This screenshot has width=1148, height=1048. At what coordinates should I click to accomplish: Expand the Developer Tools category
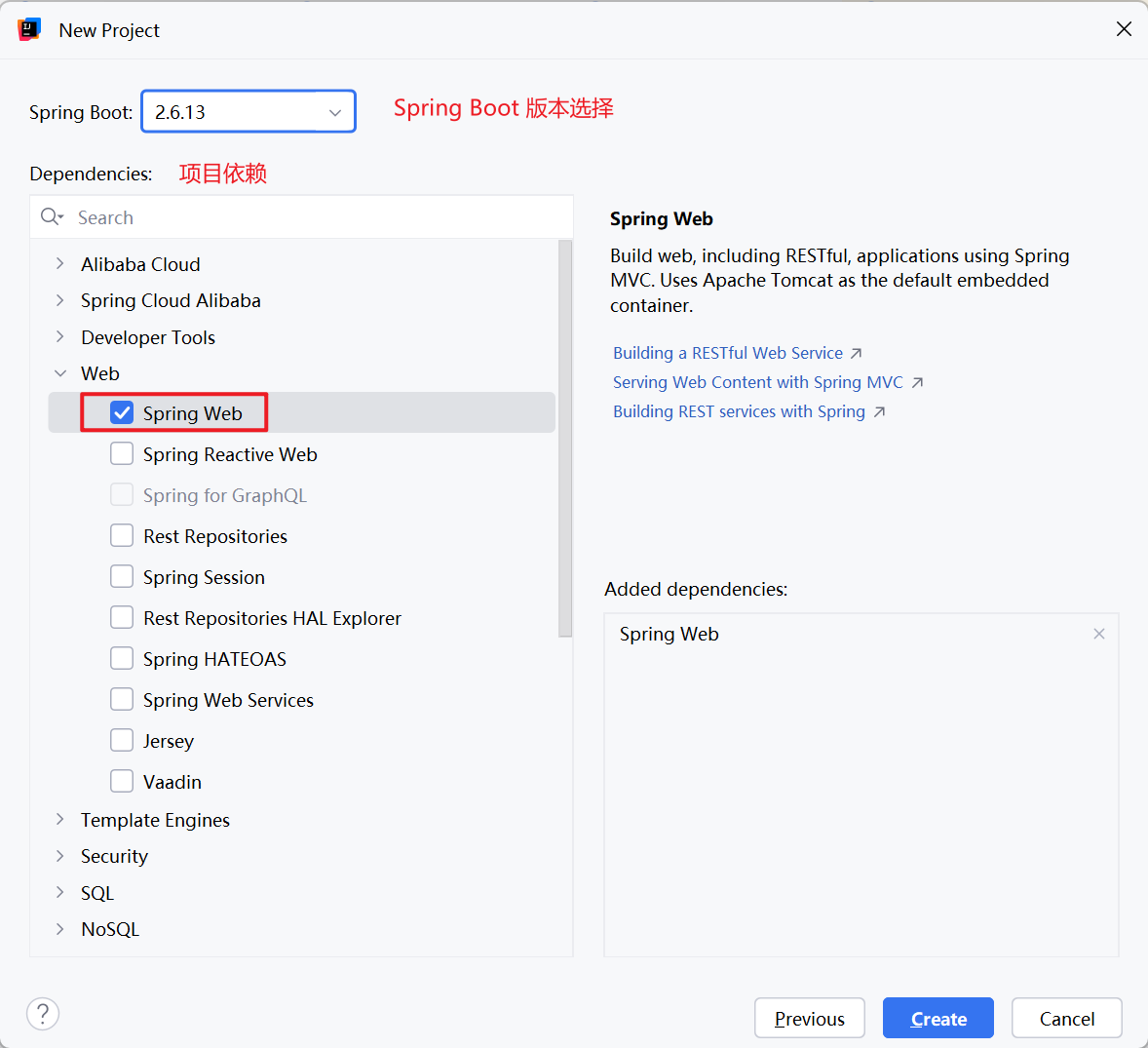pos(60,337)
